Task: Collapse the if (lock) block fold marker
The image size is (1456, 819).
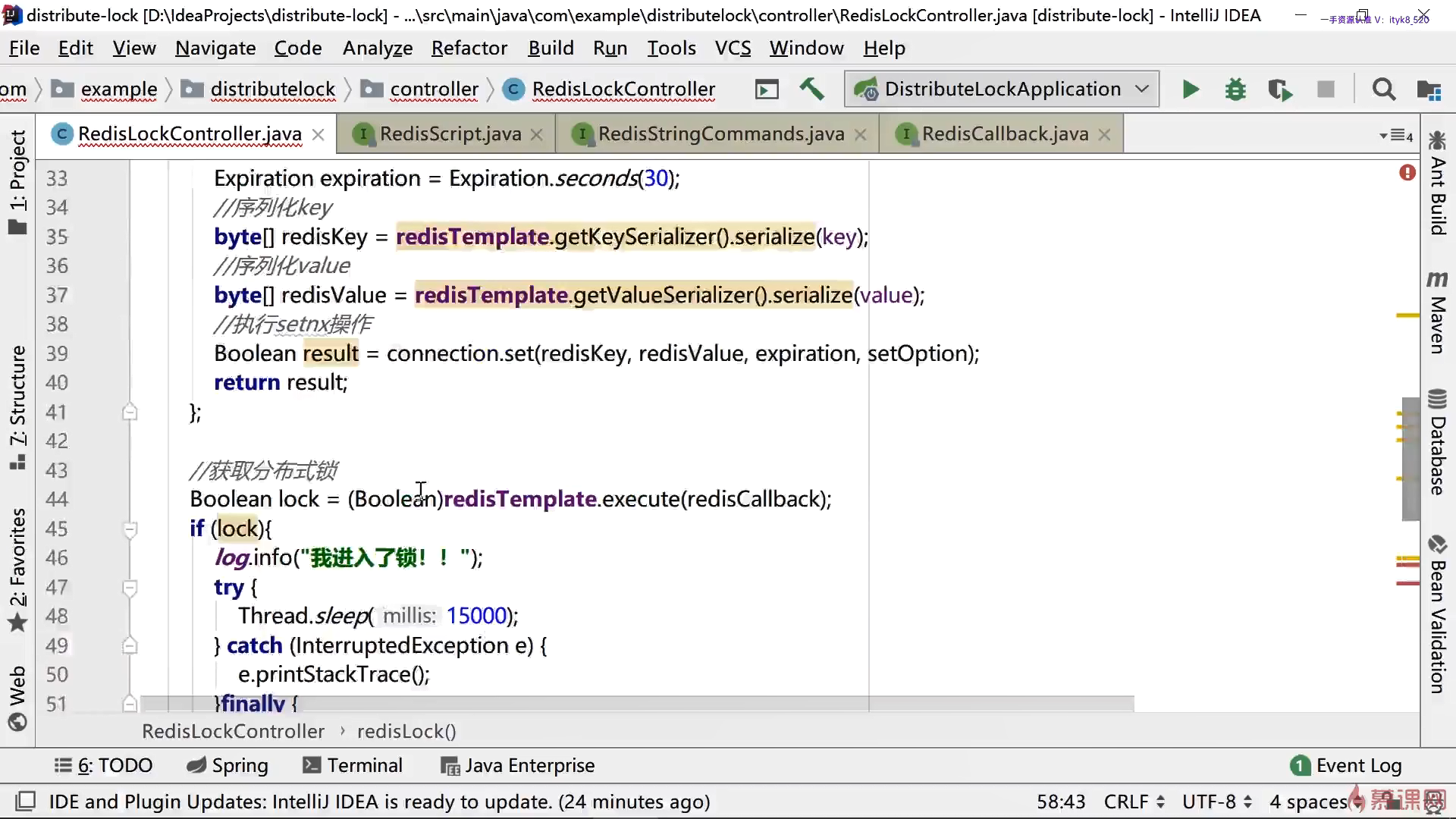Action: 130,529
